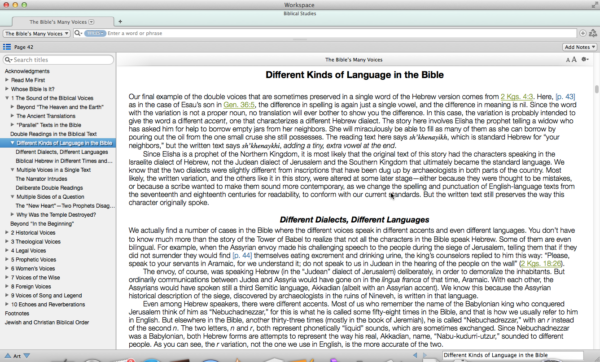Expand Why Was the Temple Destroyed?
This screenshot has height=362, width=600.
pos(12,214)
